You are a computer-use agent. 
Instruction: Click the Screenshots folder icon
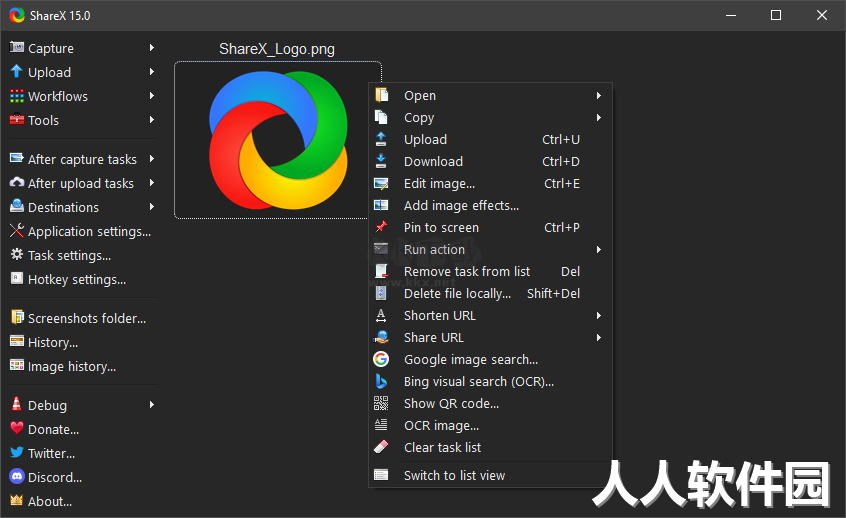click(17, 317)
